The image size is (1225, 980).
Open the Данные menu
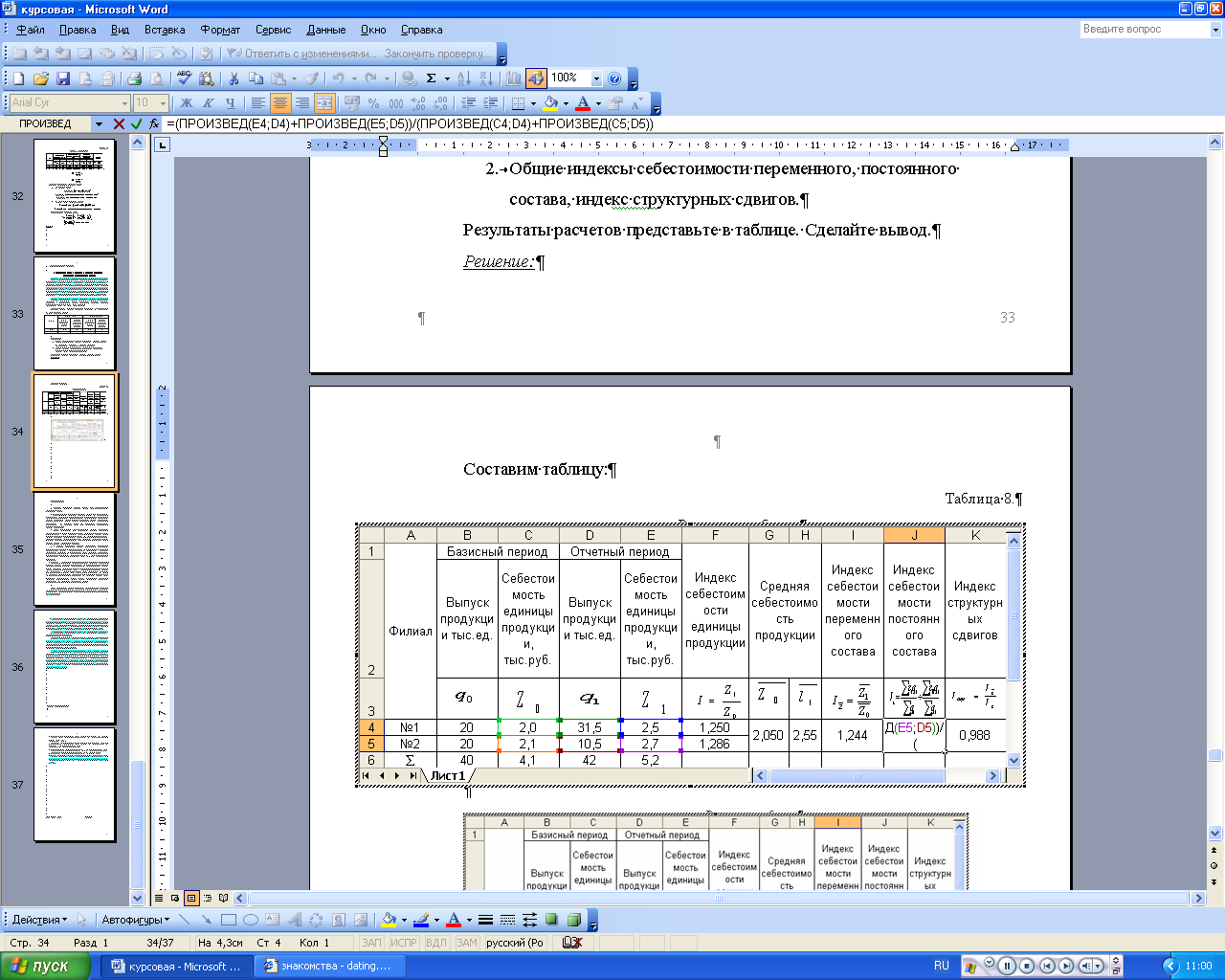tap(326, 30)
